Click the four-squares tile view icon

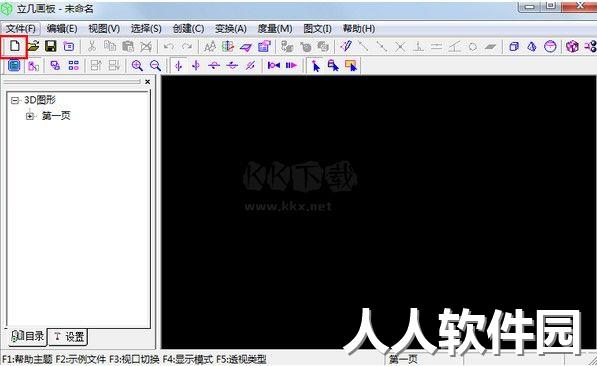pyautogui.click(x=73, y=66)
